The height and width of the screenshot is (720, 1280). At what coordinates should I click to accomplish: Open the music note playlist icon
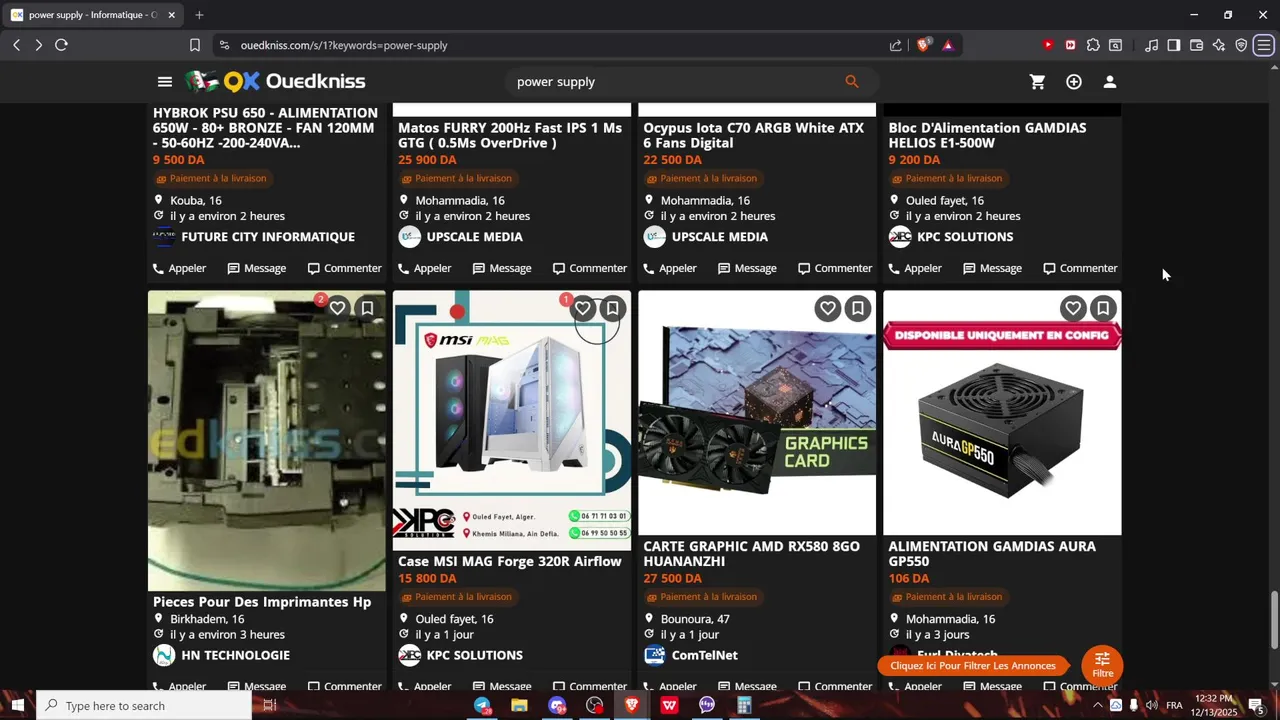1151,45
